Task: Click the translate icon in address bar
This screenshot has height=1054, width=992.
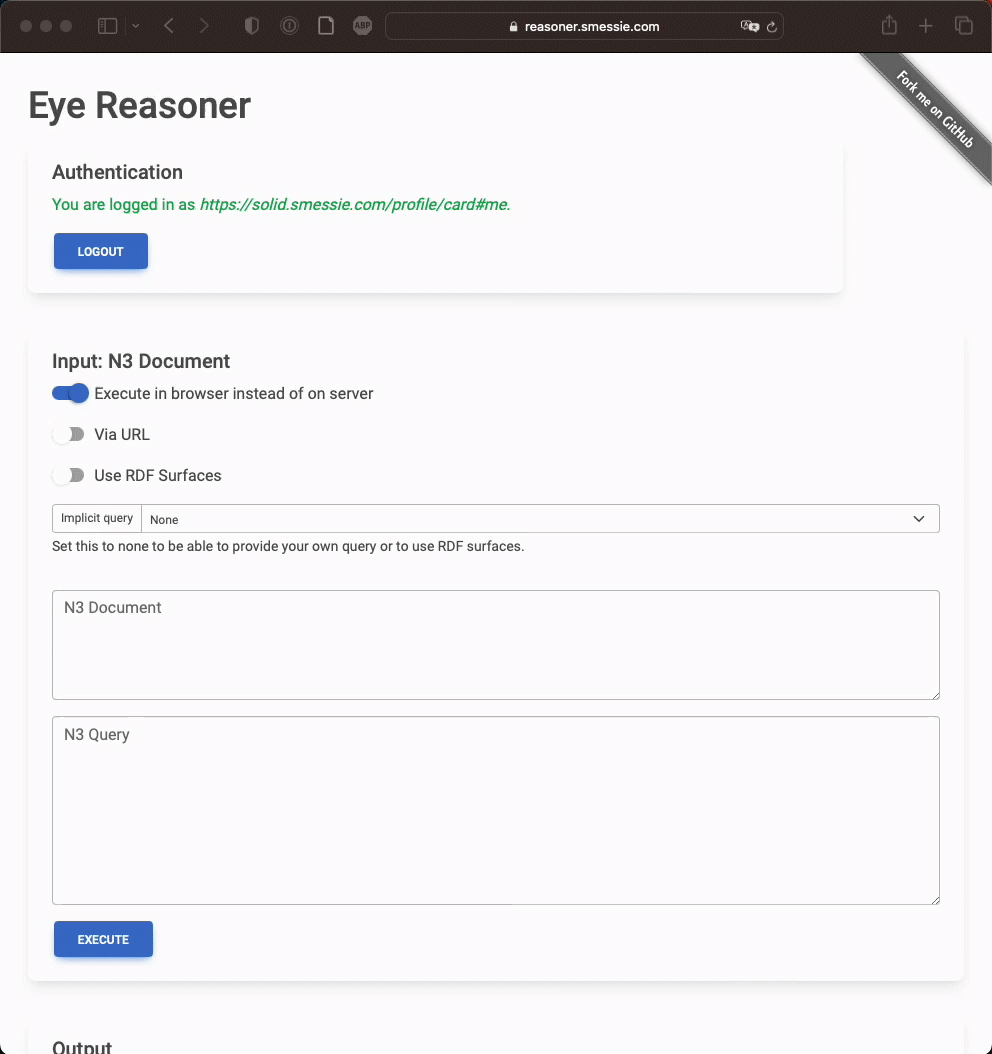Action: (x=749, y=27)
